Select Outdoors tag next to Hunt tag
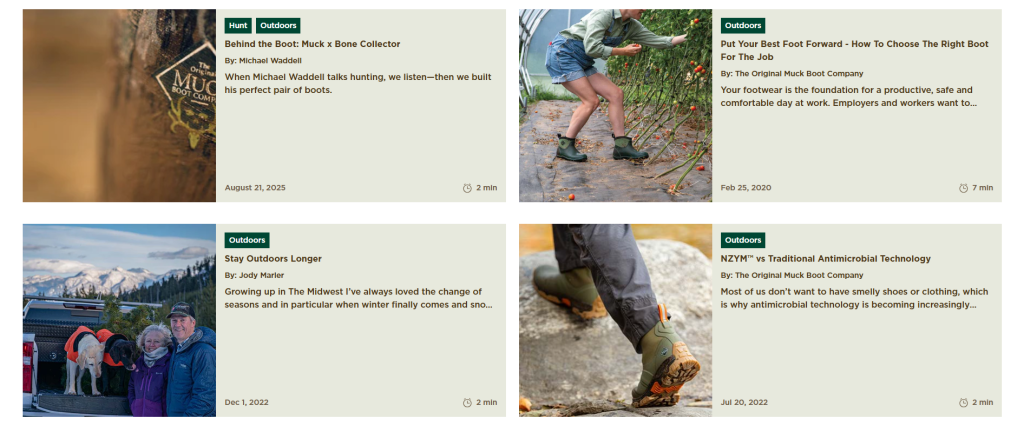 pyautogui.click(x=278, y=25)
